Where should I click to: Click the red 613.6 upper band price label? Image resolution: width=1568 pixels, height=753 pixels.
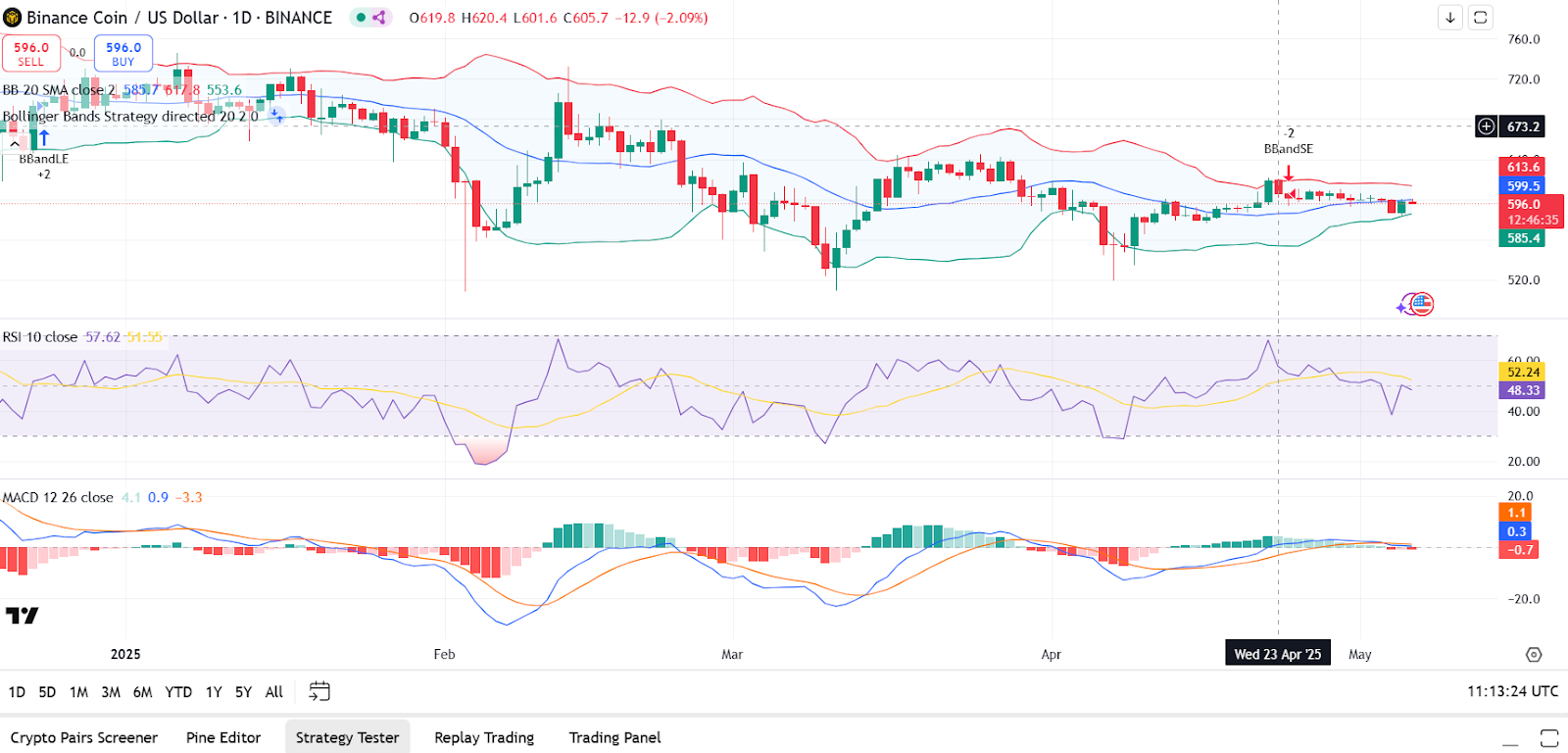coord(1522,167)
